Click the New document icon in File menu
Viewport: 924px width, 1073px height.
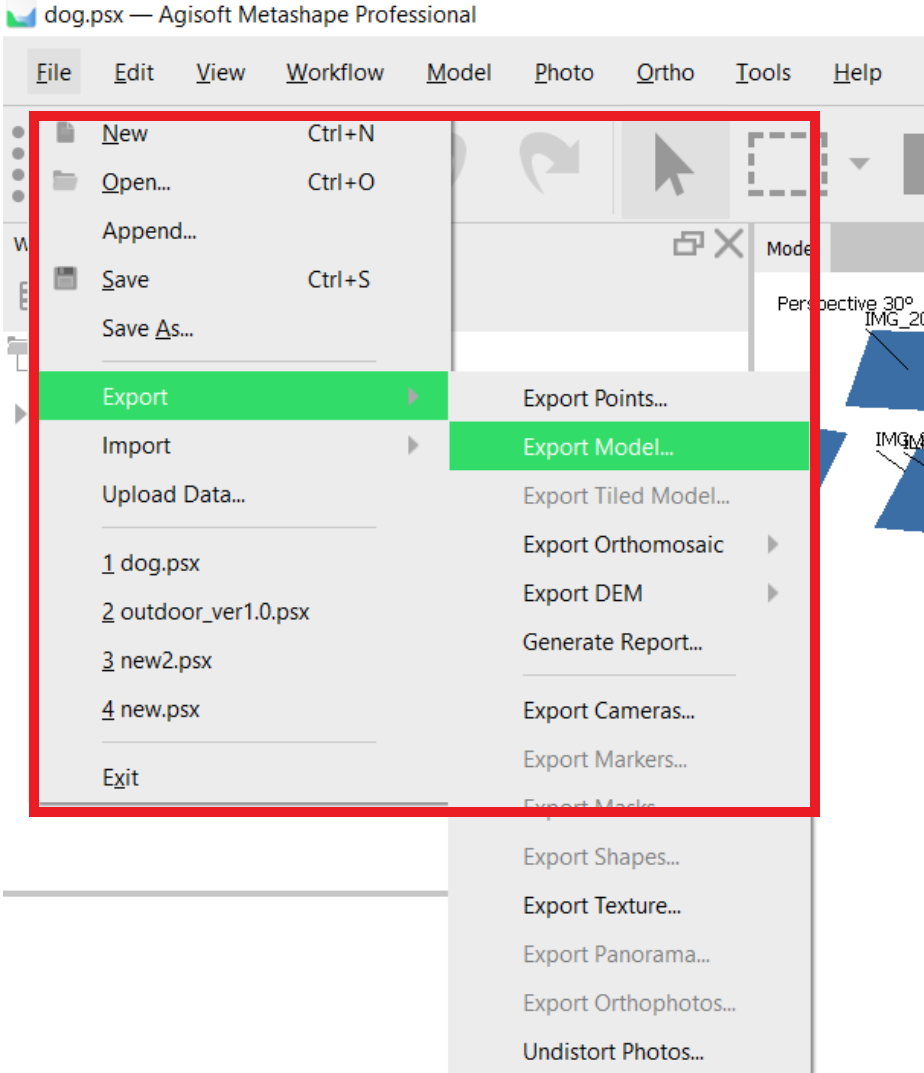[x=66, y=133]
